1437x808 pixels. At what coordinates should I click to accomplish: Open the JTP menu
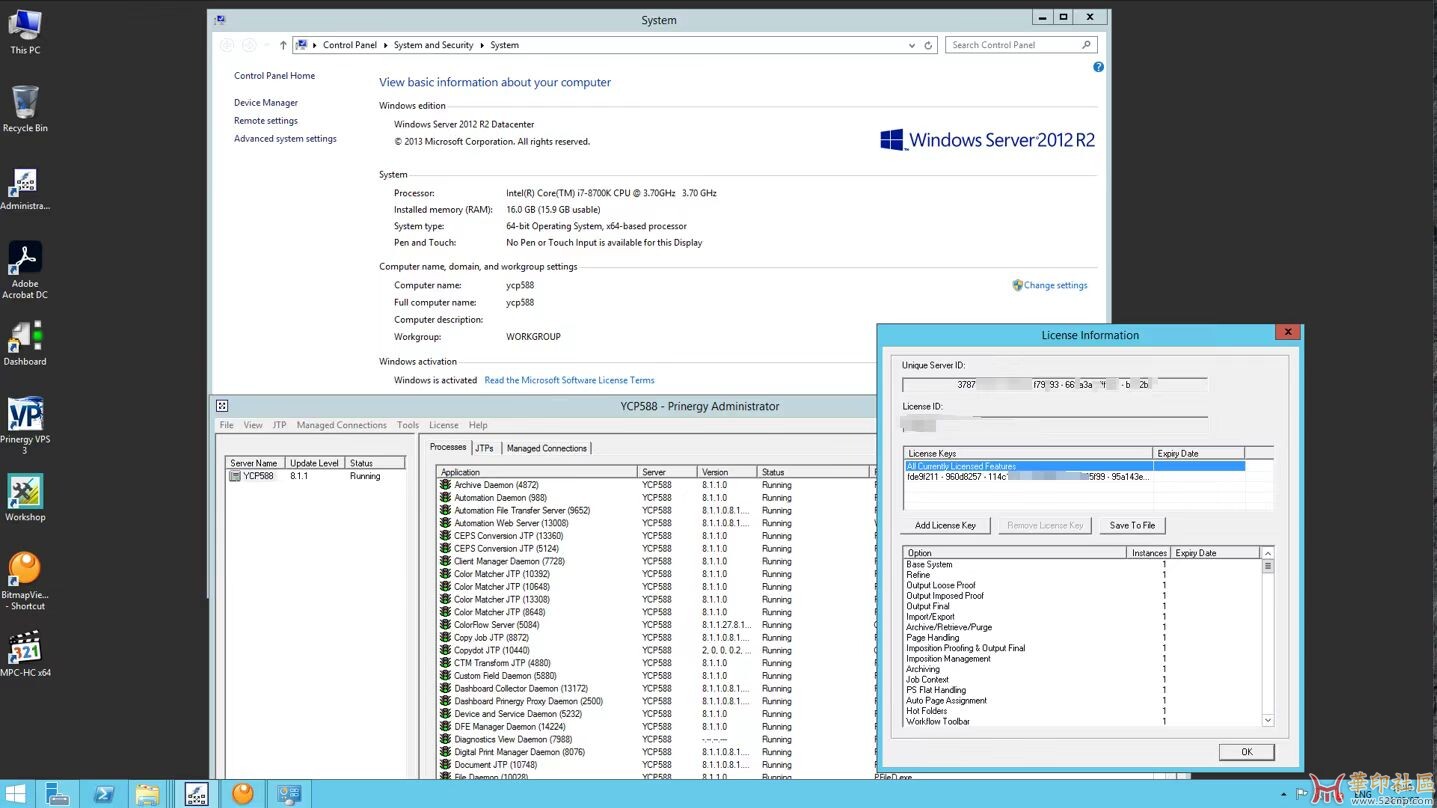tap(279, 425)
